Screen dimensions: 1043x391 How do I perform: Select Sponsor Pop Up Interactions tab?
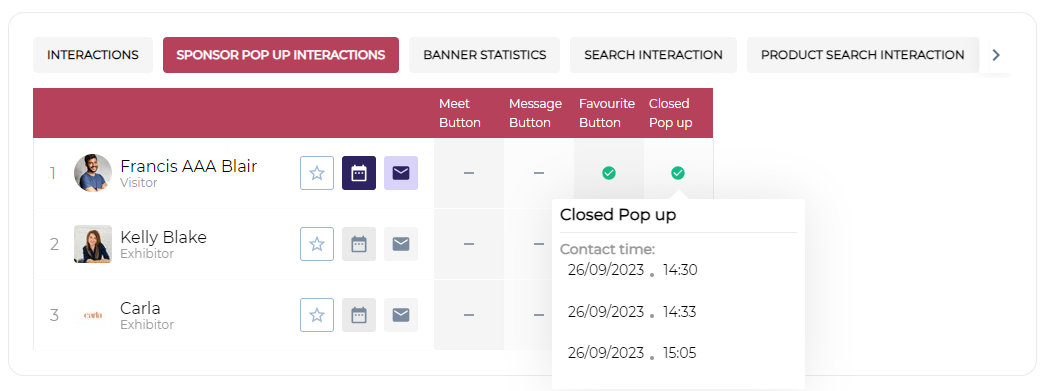click(x=281, y=55)
